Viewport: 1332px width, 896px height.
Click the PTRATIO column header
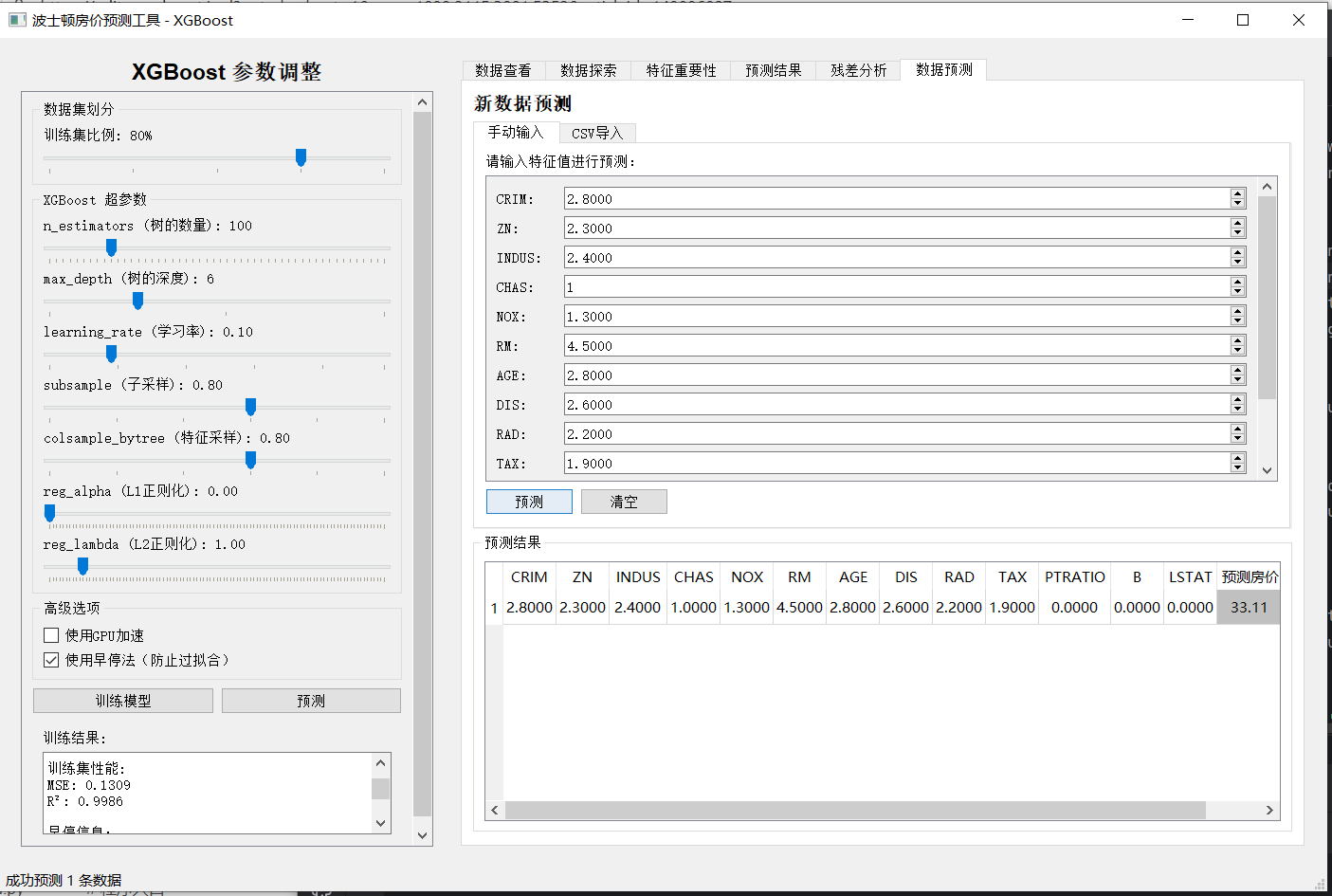pyautogui.click(x=1075, y=576)
